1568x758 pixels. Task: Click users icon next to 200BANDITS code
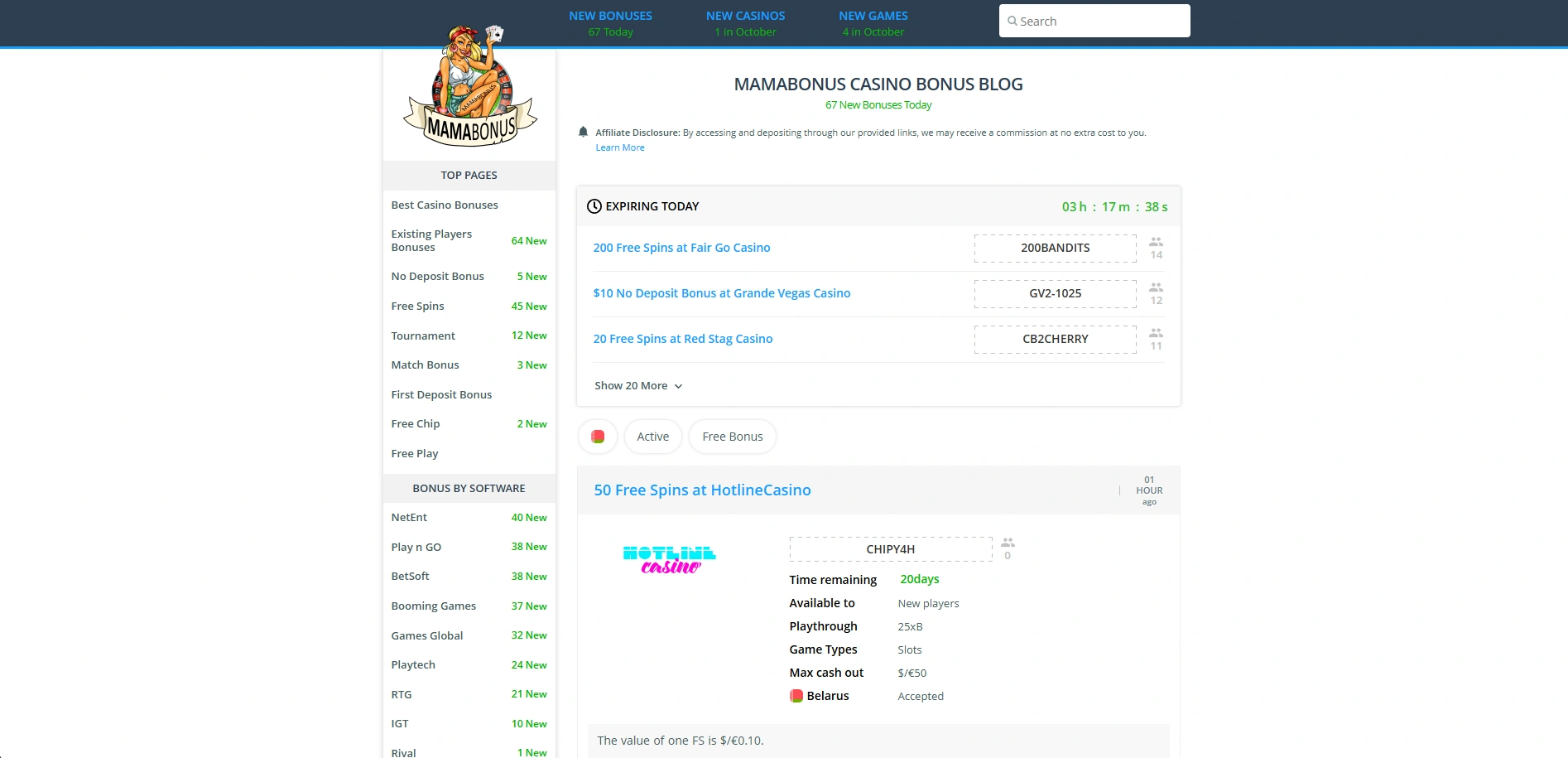pos(1157,242)
